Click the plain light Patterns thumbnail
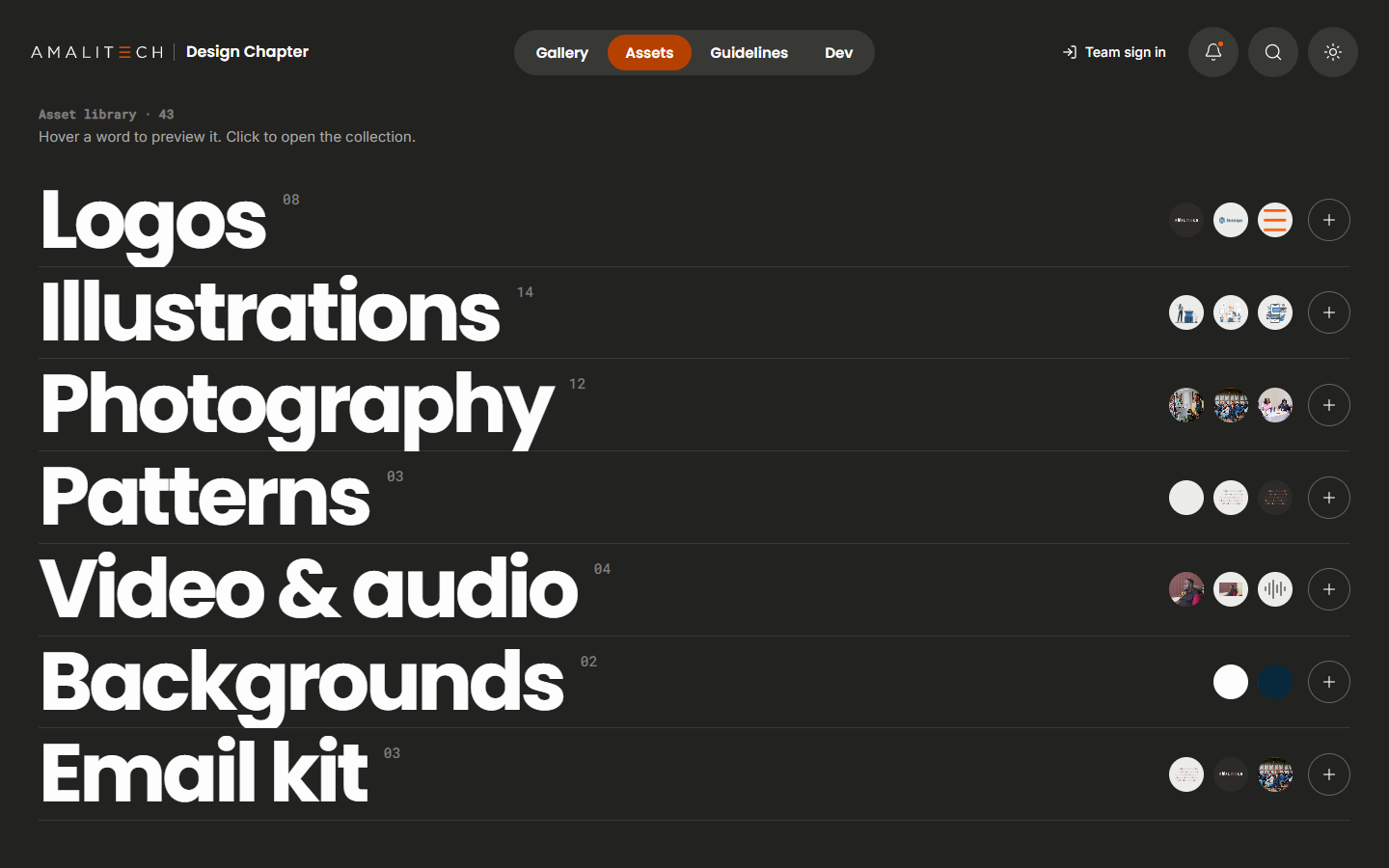 (1186, 498)
